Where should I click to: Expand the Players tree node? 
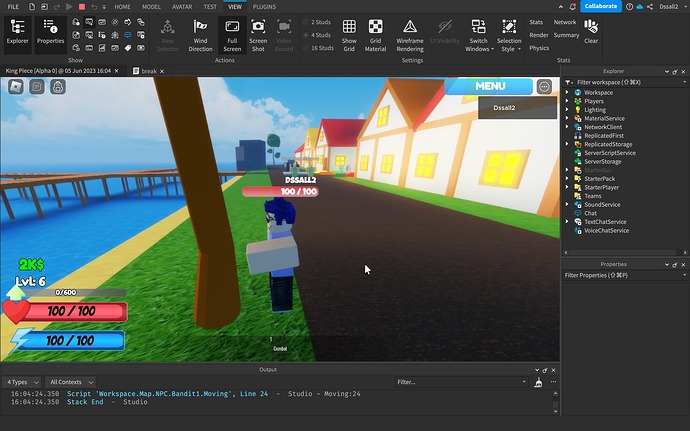pyautogui.click(x=567, y=101)
